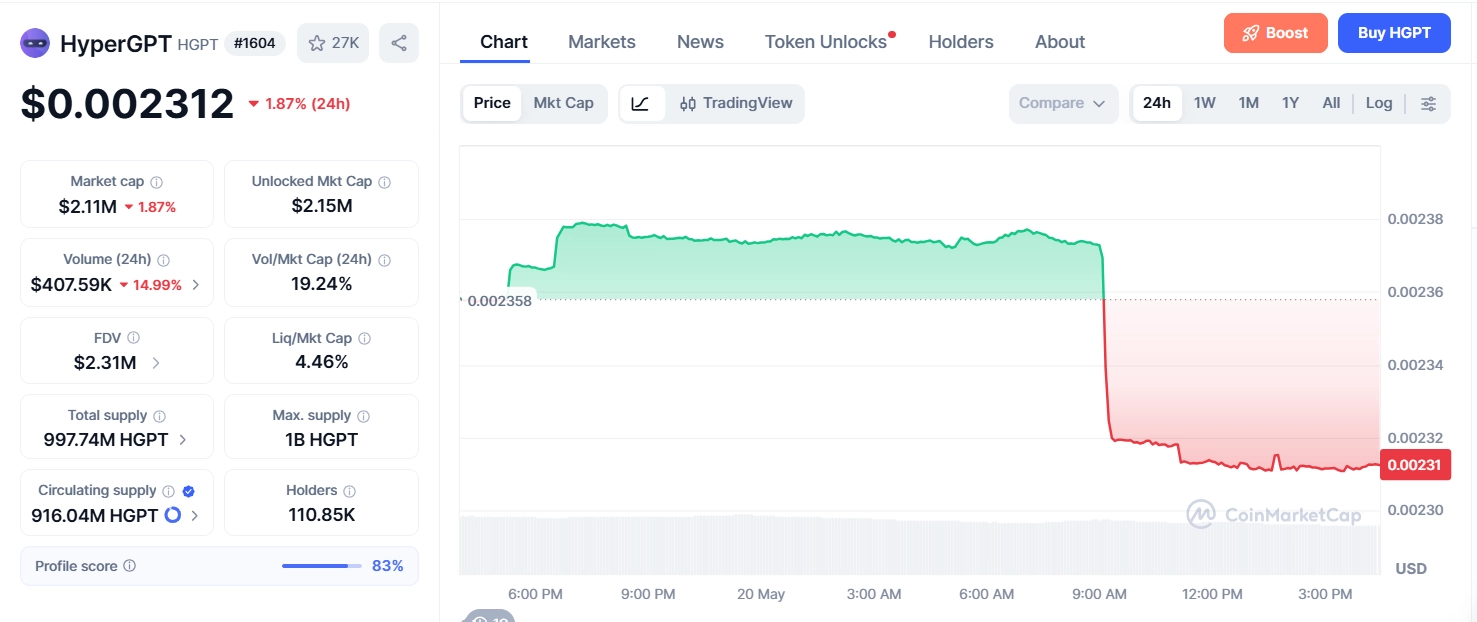
Task: Switch to the Markets tab
Action: pyautogui.click(x=602, y=42)
